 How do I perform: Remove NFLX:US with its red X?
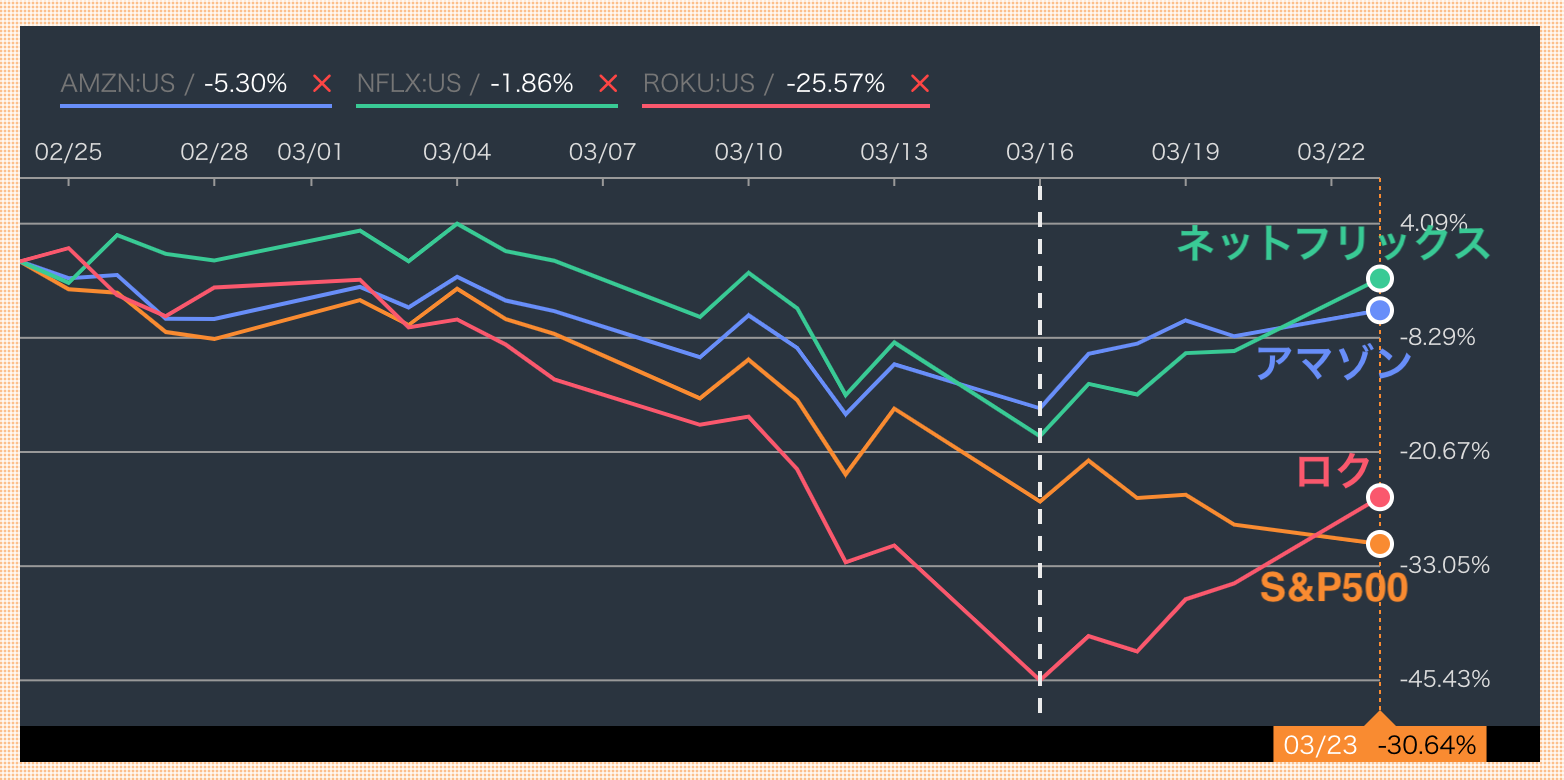coord(607,84)
